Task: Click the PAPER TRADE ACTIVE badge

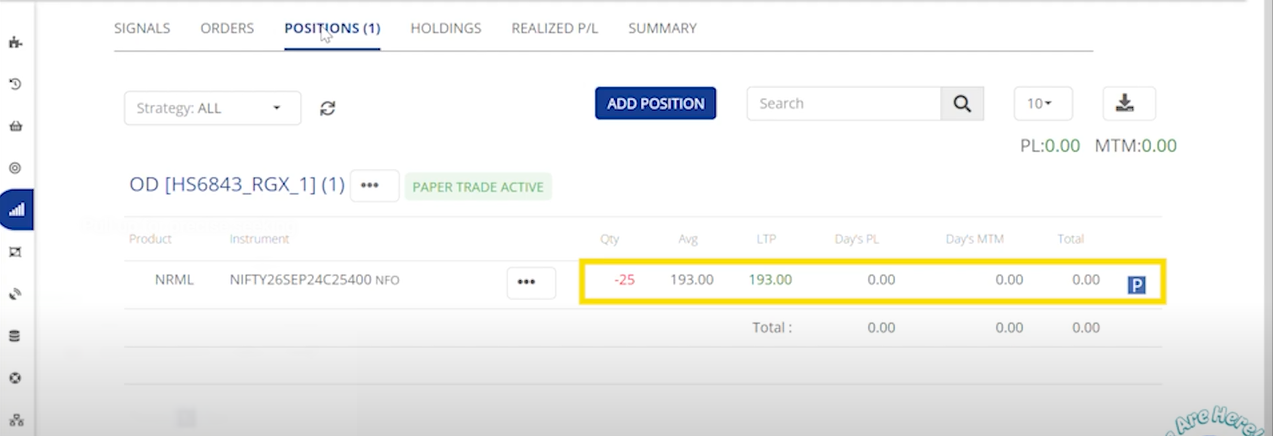Action: 478,187
